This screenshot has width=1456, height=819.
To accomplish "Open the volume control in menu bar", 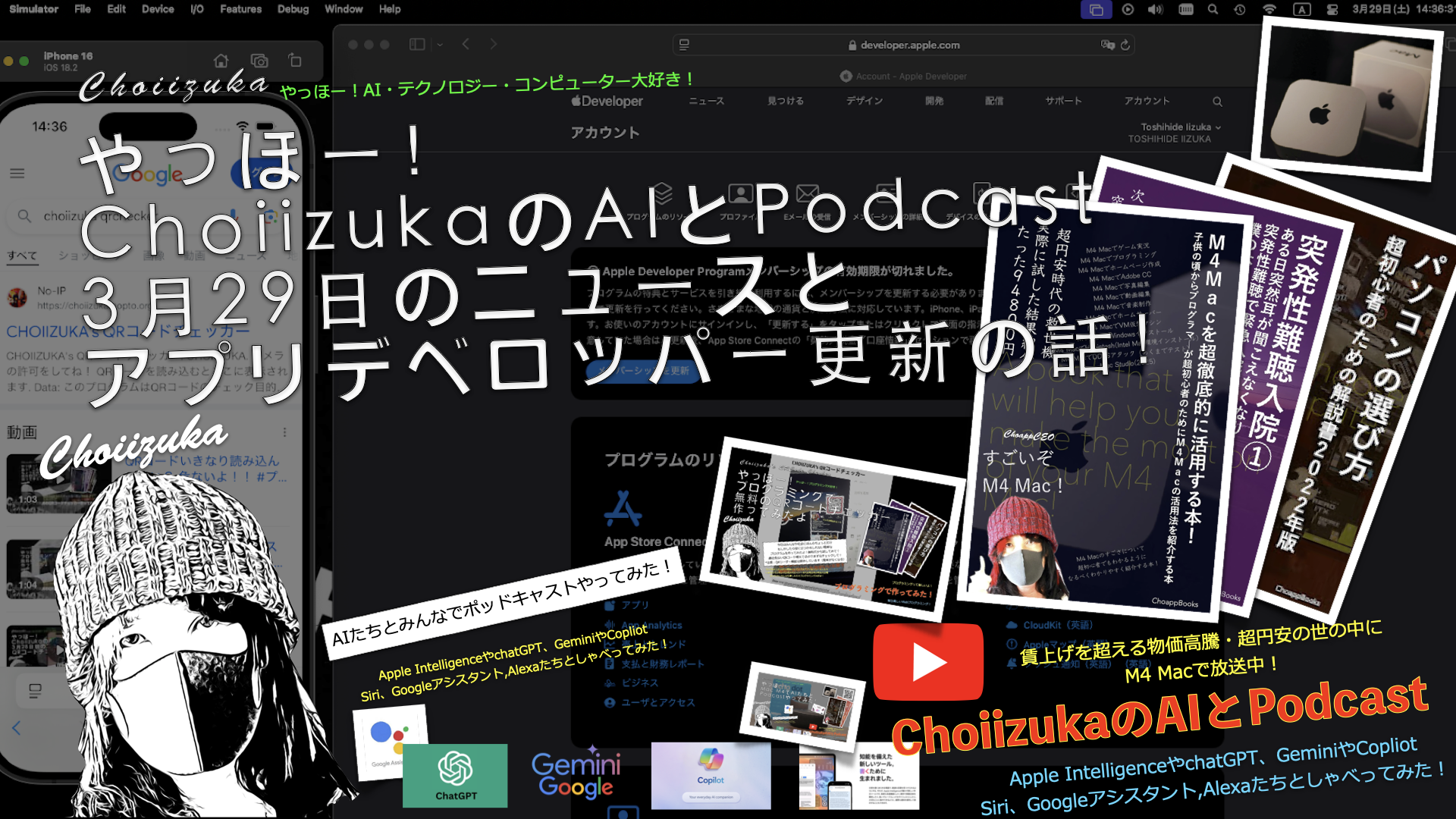I will tap(1156, 9).
